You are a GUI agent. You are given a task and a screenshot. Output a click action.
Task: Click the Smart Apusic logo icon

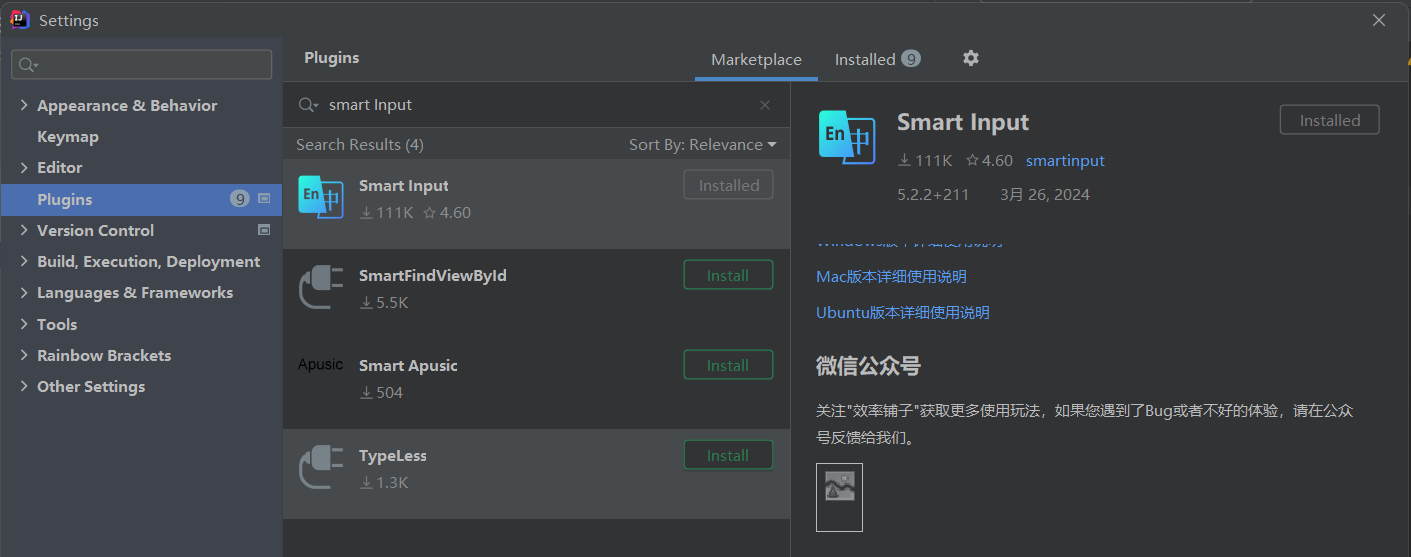tap(321, 365)
